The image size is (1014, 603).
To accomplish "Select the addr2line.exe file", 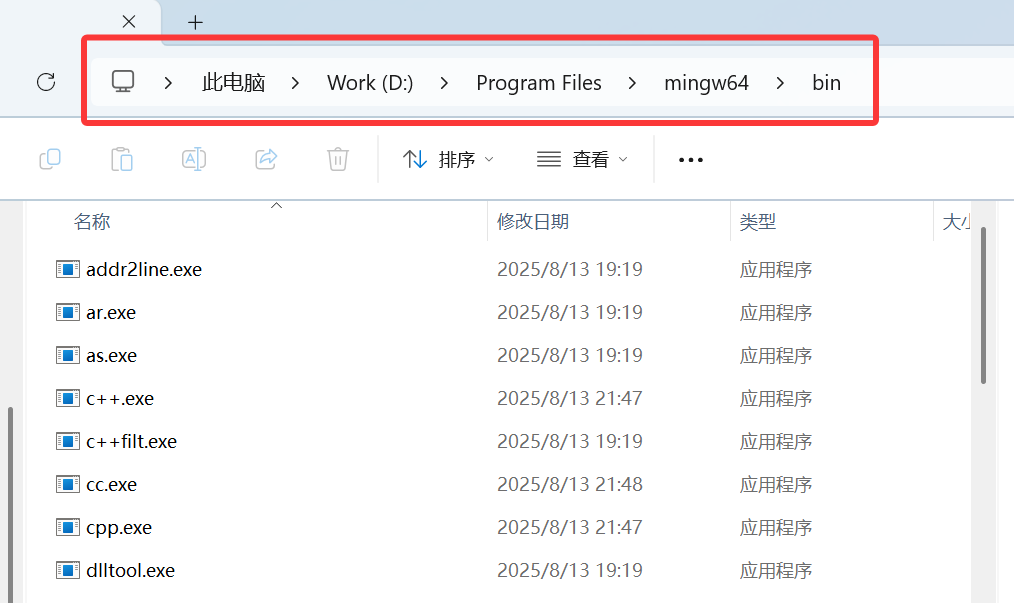I will click(144, 269).
